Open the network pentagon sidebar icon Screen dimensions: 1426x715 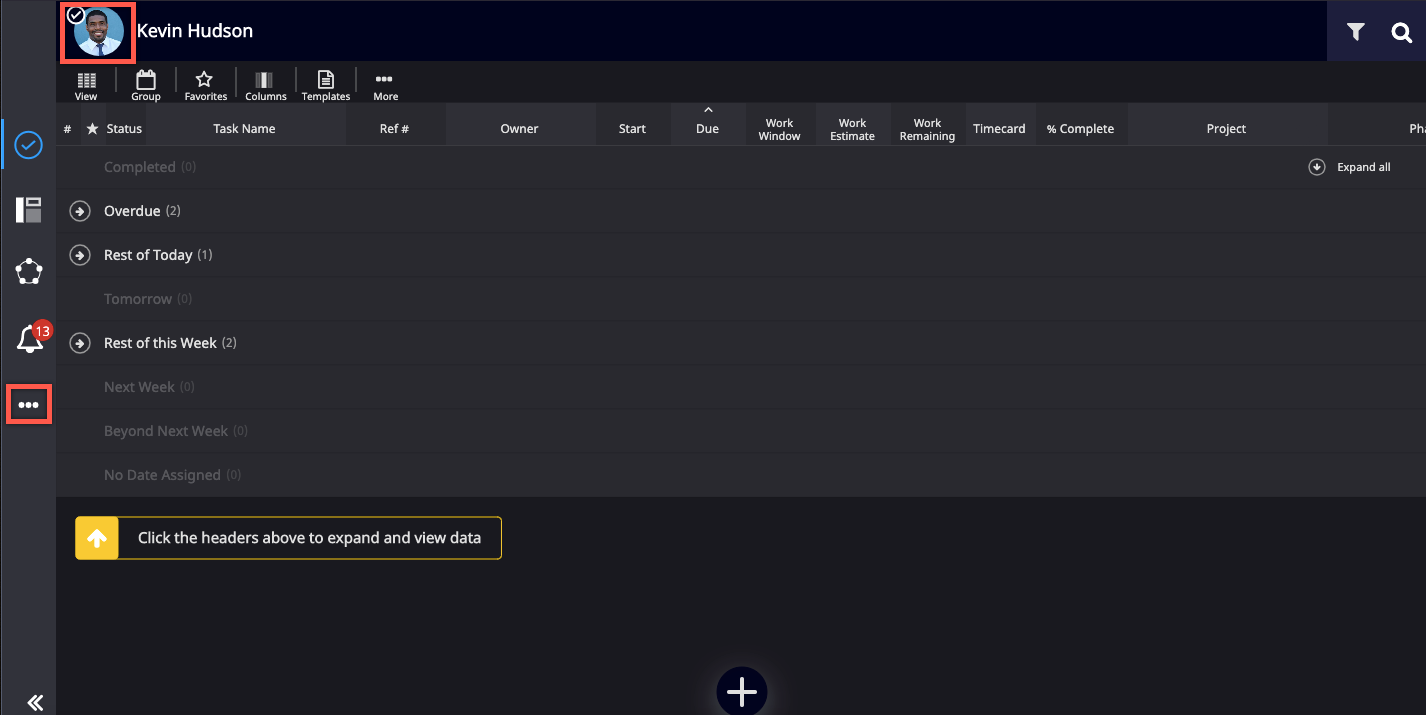29,271
